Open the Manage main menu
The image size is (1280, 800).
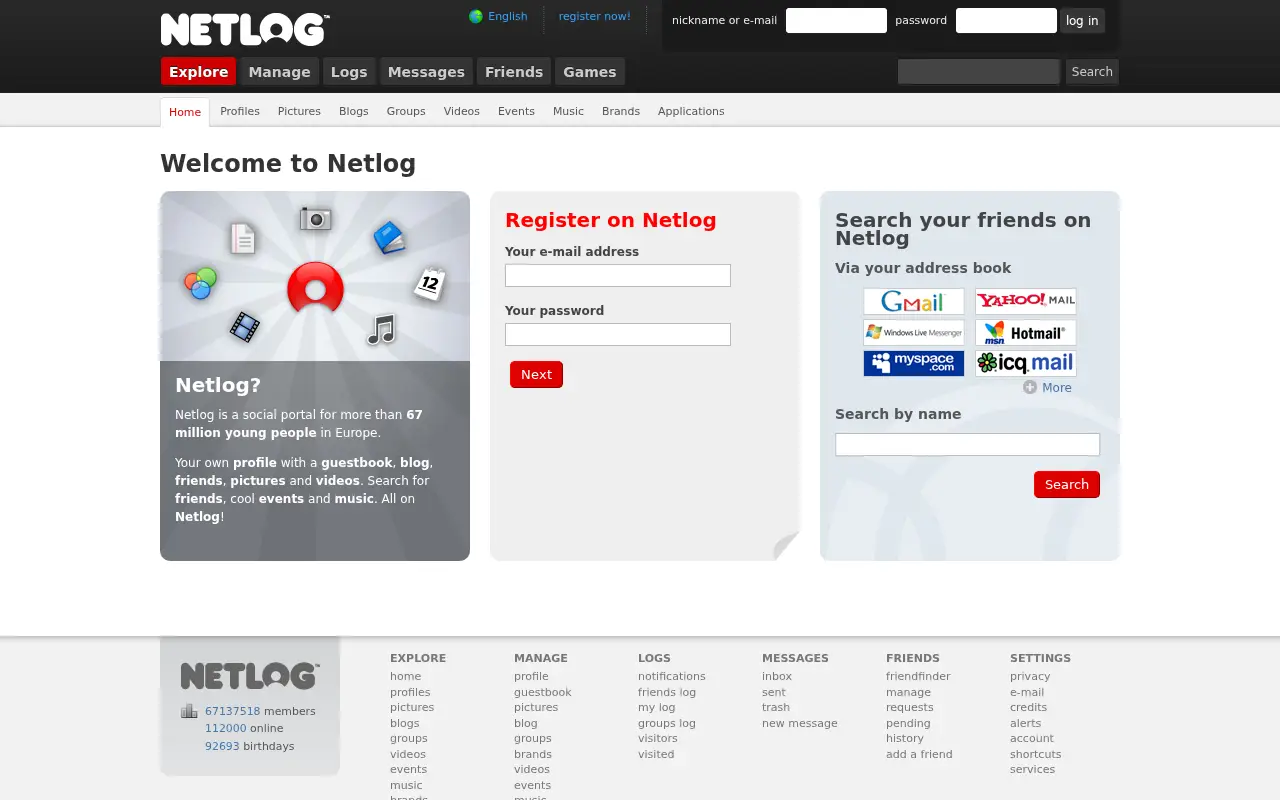point(279,71)
